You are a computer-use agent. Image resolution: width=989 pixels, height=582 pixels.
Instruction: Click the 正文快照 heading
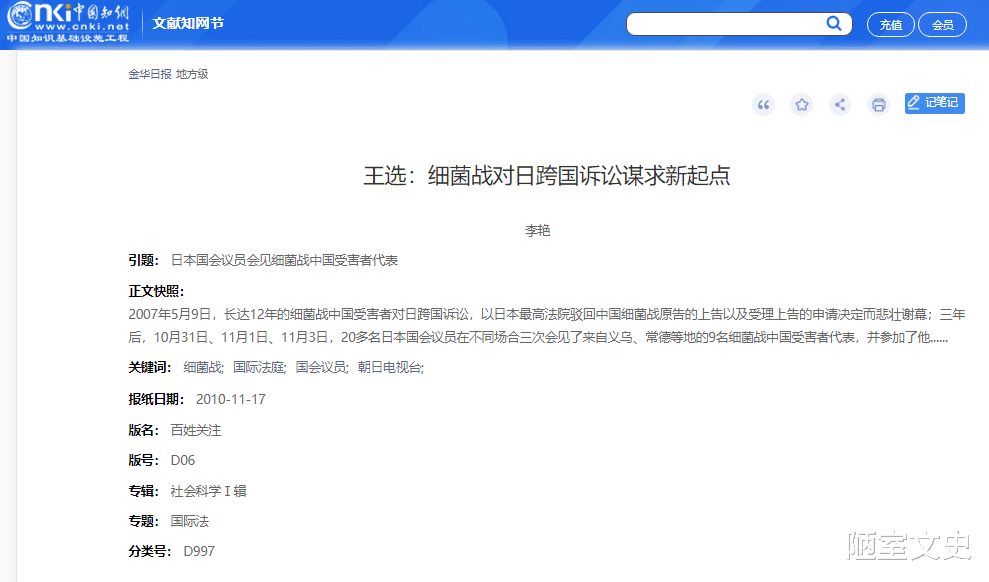156,291
